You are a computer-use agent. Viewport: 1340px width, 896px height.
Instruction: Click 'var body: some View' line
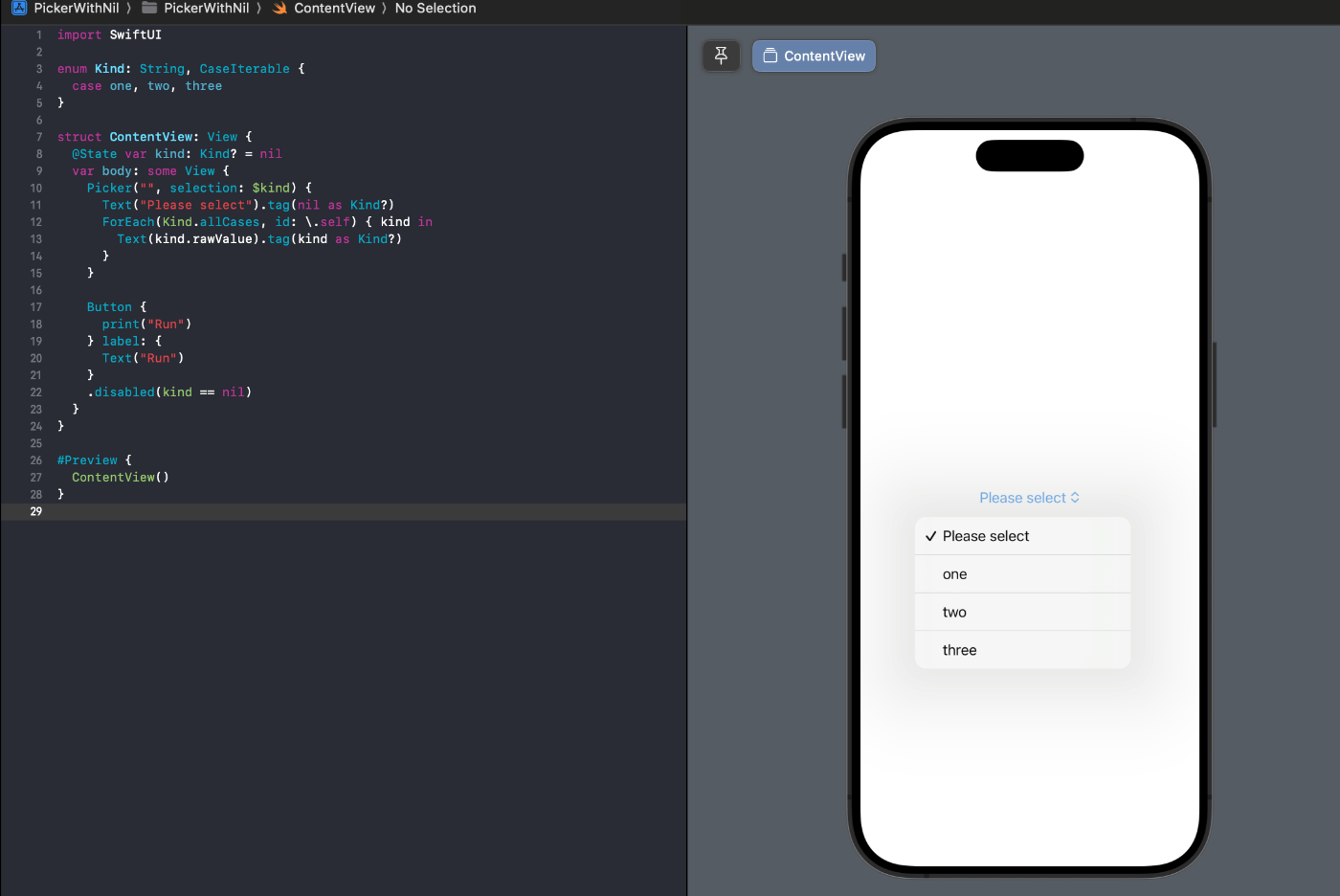pos(150,171)
